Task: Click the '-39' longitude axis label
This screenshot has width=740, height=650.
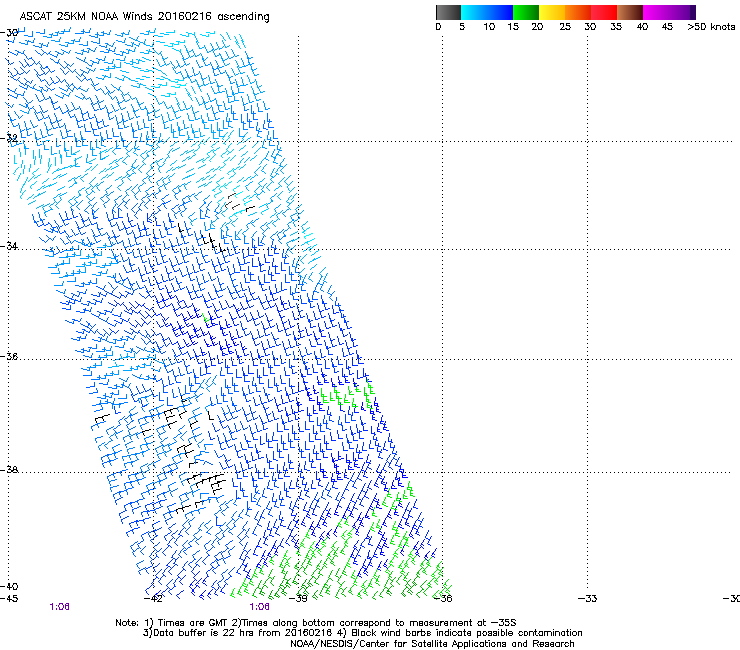Action: point(298,599)
